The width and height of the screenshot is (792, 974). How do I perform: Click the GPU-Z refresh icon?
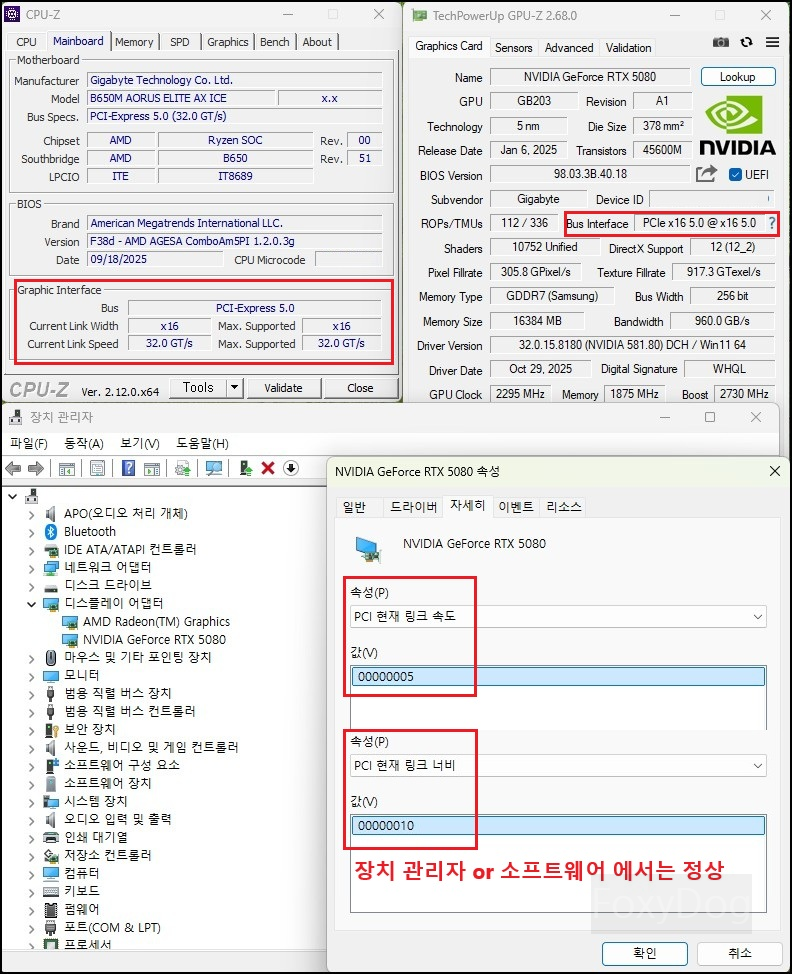[x=747, y=42]
